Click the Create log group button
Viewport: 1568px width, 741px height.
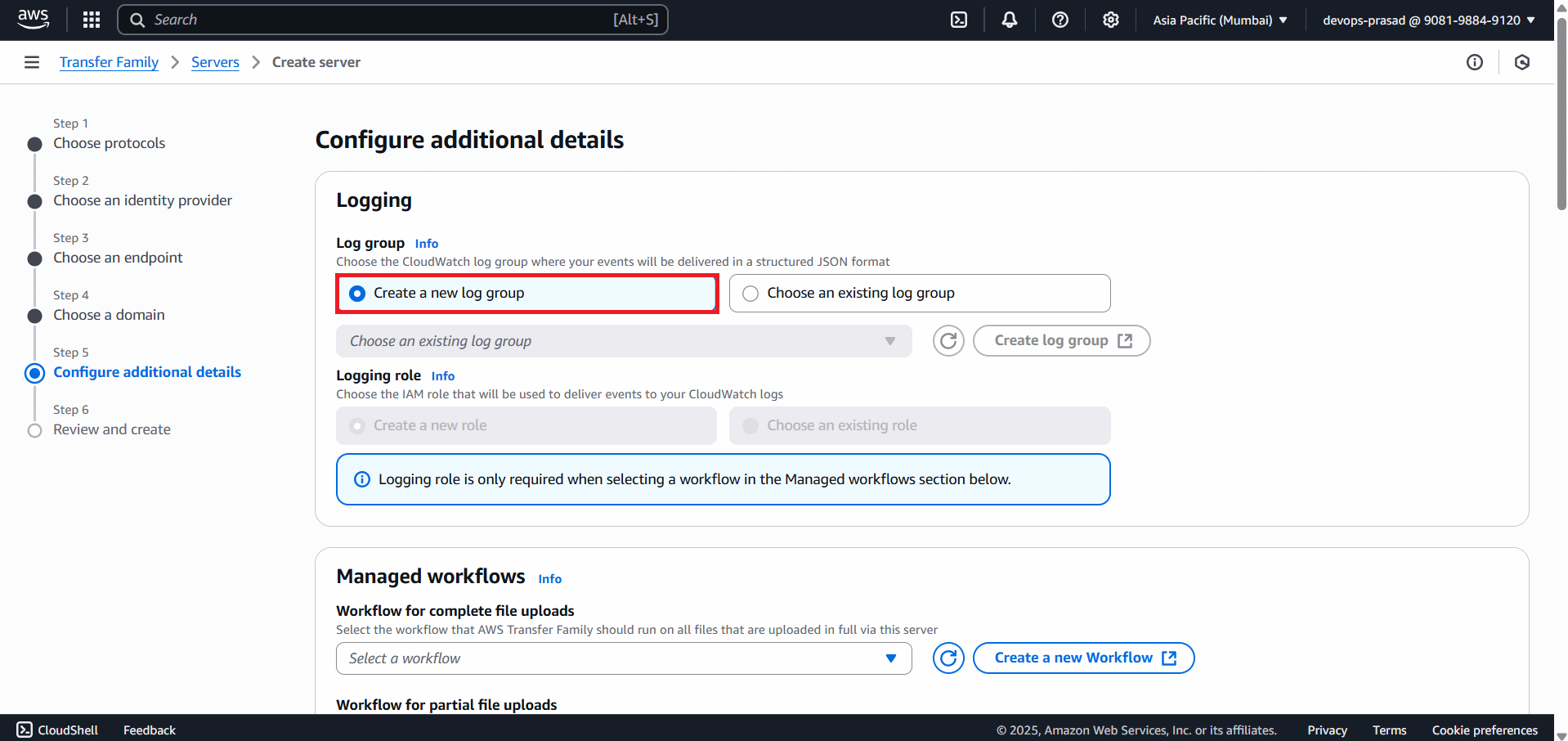point(1061,340)
